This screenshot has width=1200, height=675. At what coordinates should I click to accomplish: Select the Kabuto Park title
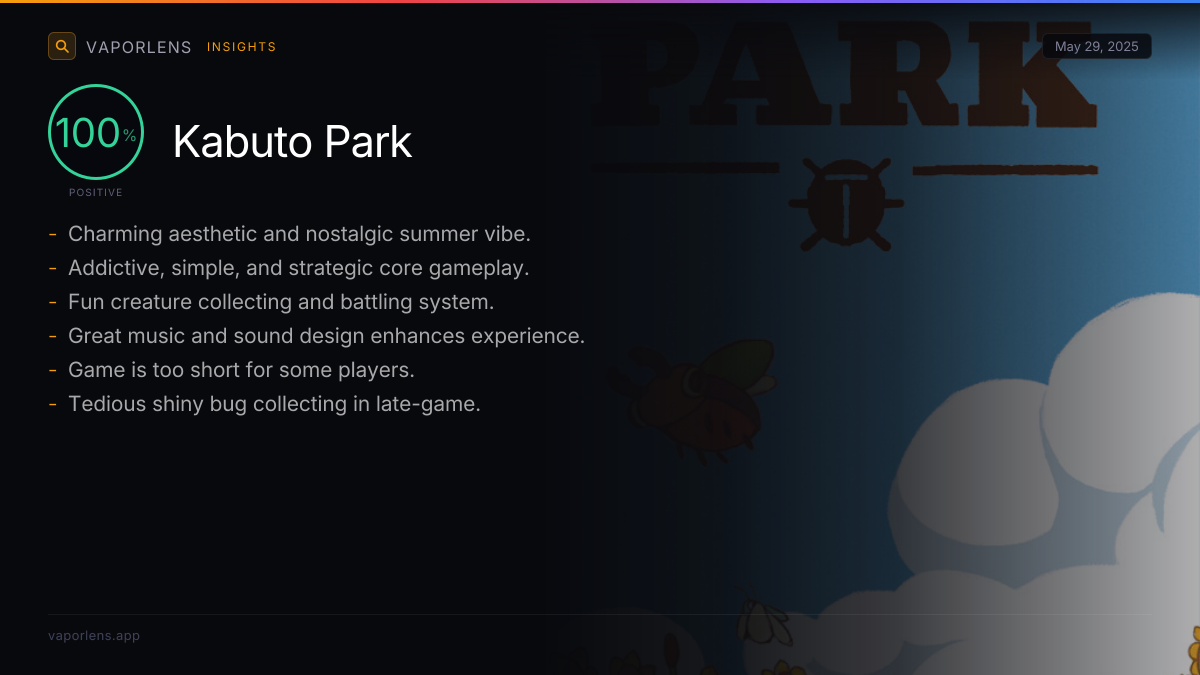[x=292, y=142]
